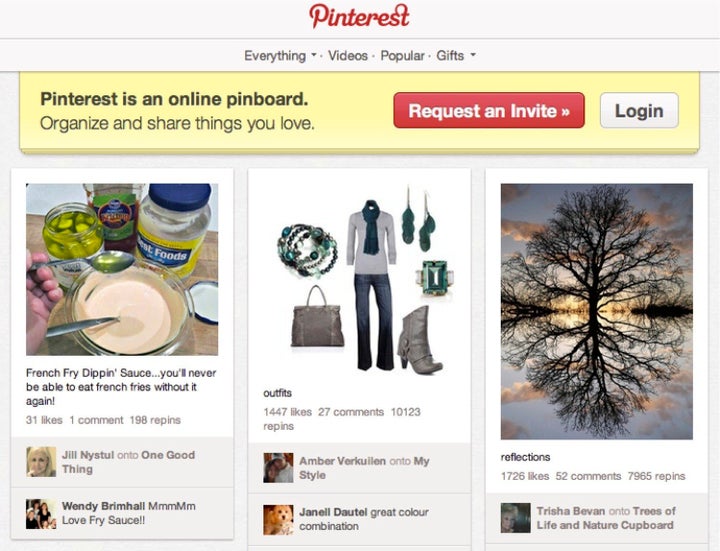Open the outfits collage pin

360,279
